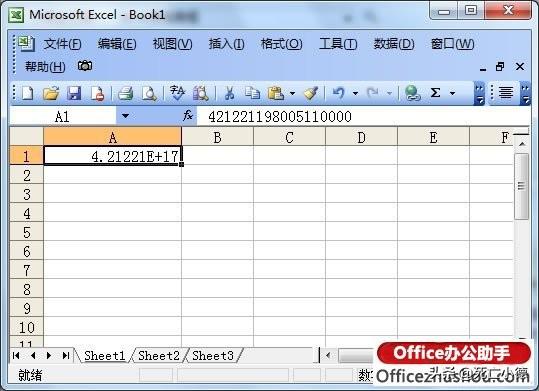This screenshot has height=391, width=539.
Task: Open the Name Box dropdown arrow
Action: (x=125, y=116)
